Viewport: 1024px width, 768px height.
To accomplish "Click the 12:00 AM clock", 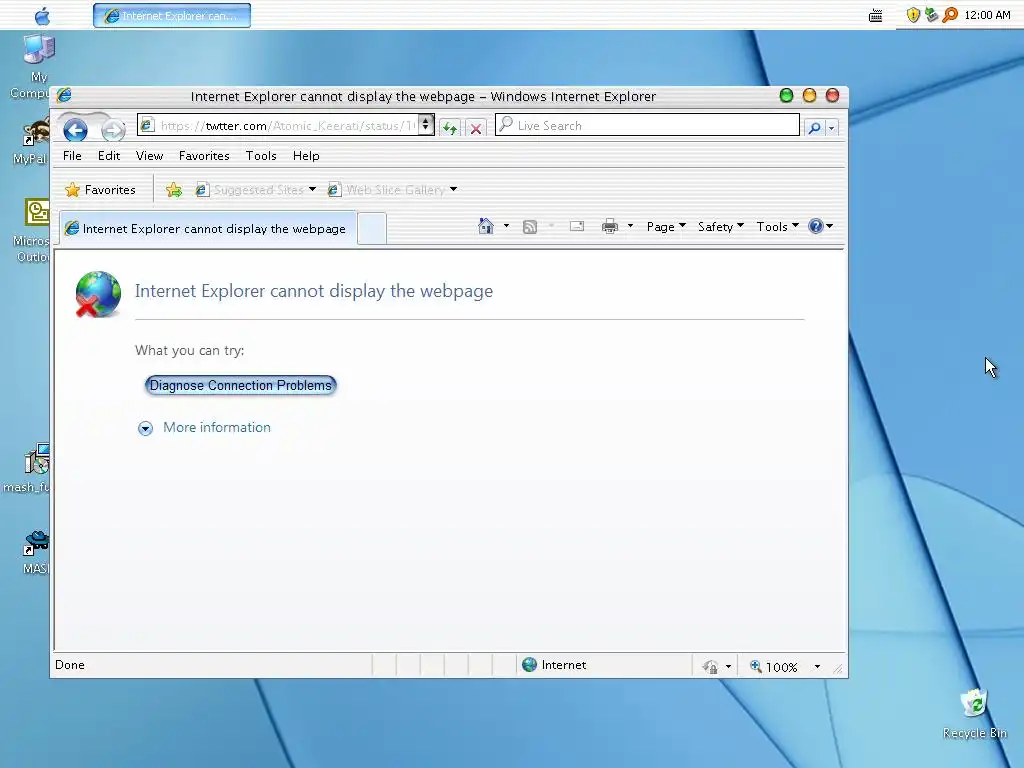I will coord(987,15).
